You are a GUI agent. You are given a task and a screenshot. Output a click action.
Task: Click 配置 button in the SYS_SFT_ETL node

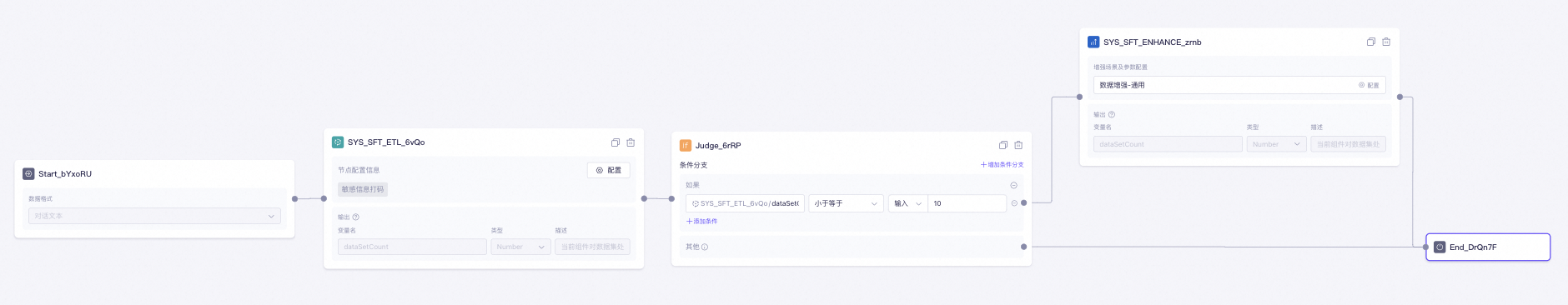click(x=609, y=170)
